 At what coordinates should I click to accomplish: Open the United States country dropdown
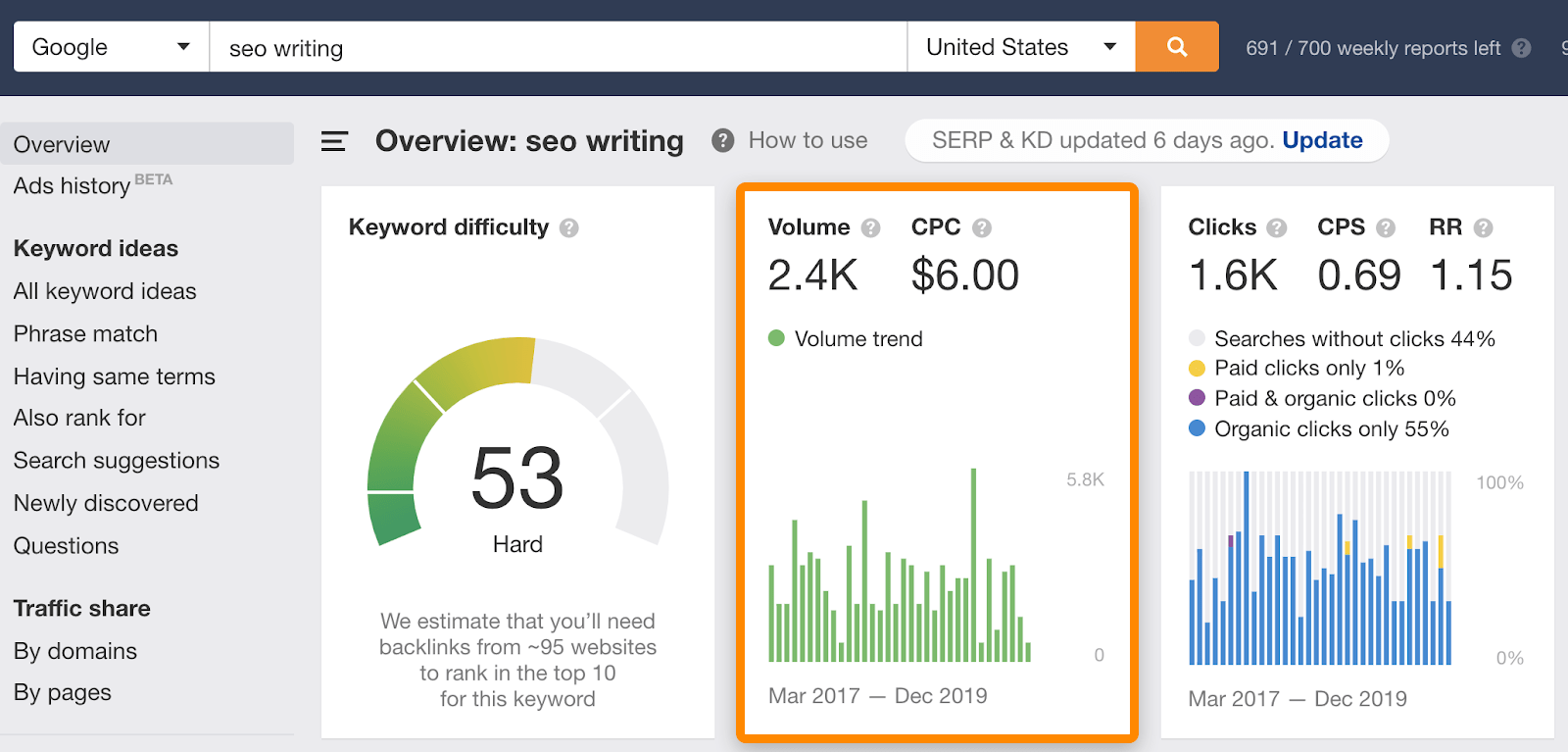tap(1020, 47)
